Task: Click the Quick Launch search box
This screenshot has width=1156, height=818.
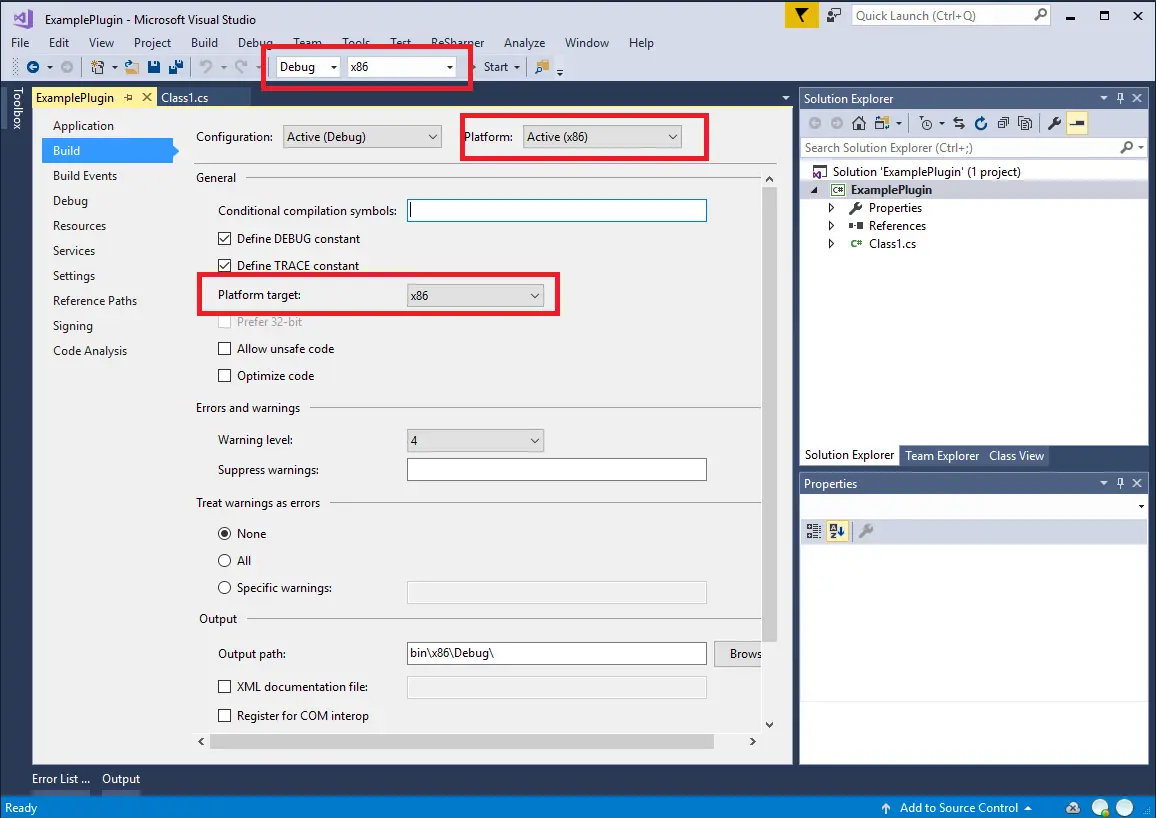Action: pos(950,15)
